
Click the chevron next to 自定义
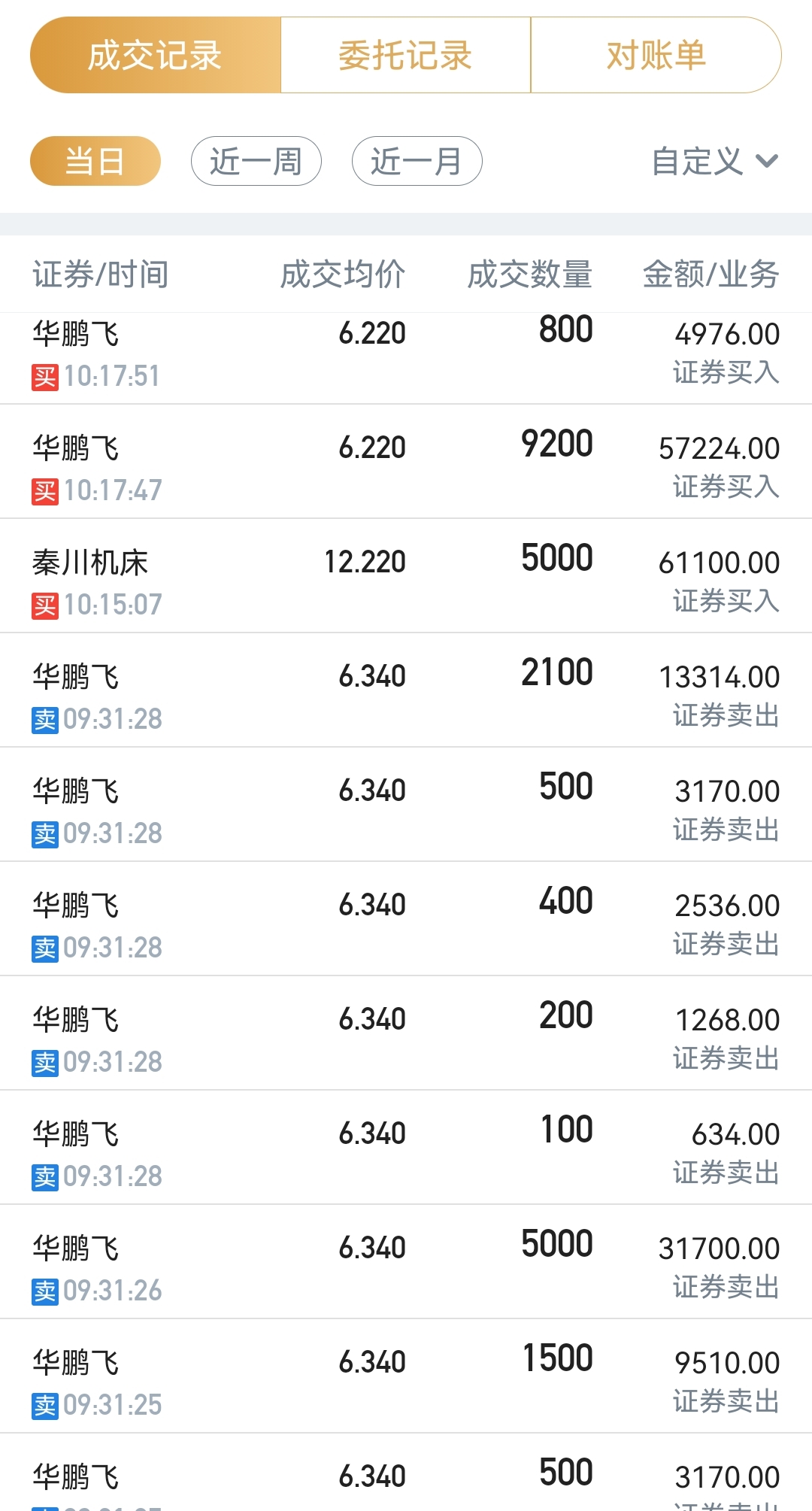(766, 161)
